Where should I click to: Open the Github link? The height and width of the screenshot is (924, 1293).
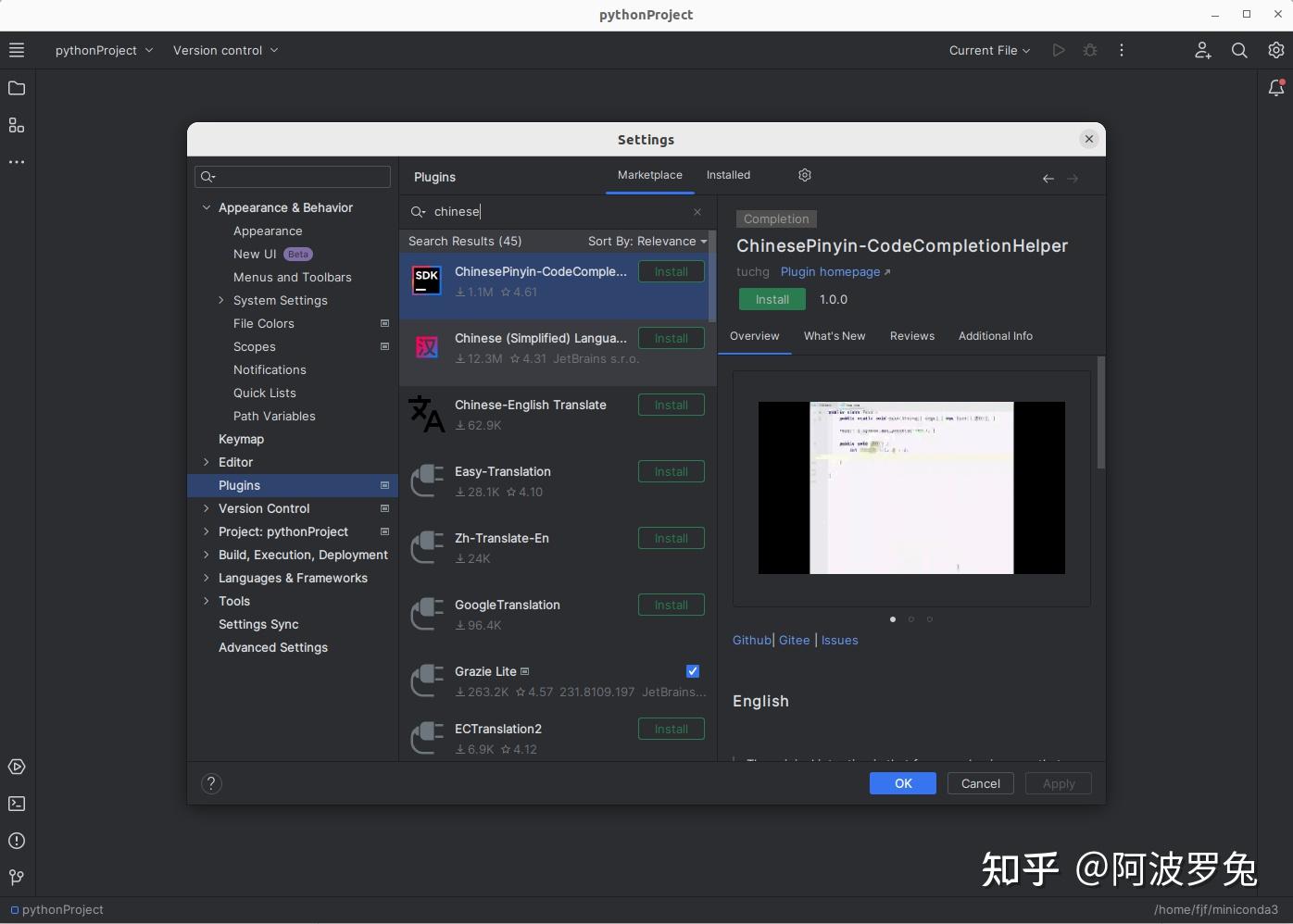(752, 640)
